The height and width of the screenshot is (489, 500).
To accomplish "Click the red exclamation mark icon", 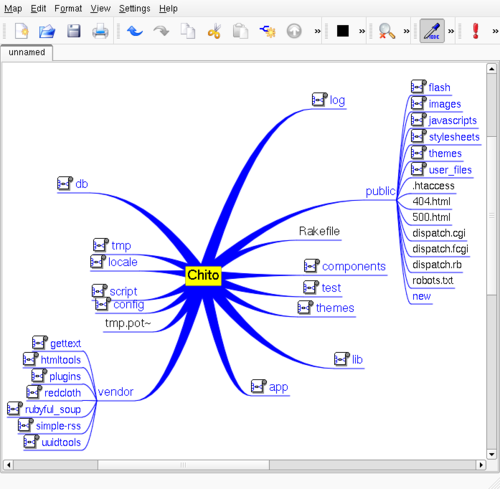I will point(476,31).
